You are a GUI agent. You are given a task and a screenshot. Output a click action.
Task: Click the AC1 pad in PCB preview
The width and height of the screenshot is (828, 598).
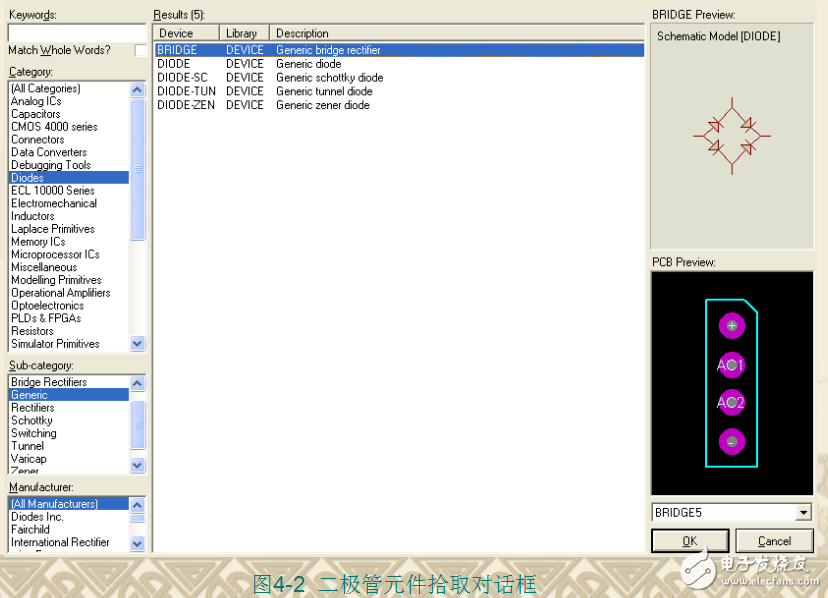click(731, 365)
